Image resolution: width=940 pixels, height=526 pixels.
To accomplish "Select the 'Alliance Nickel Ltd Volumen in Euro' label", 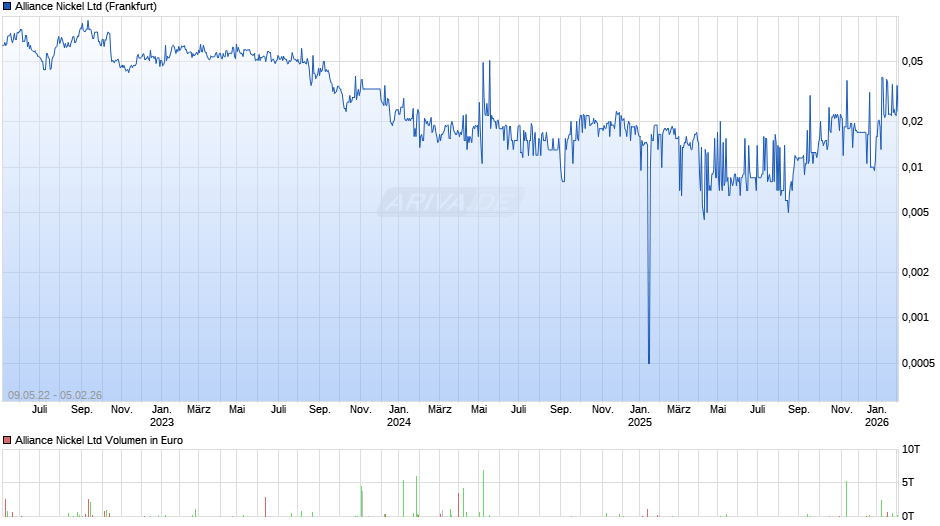I will pos(99,440).
